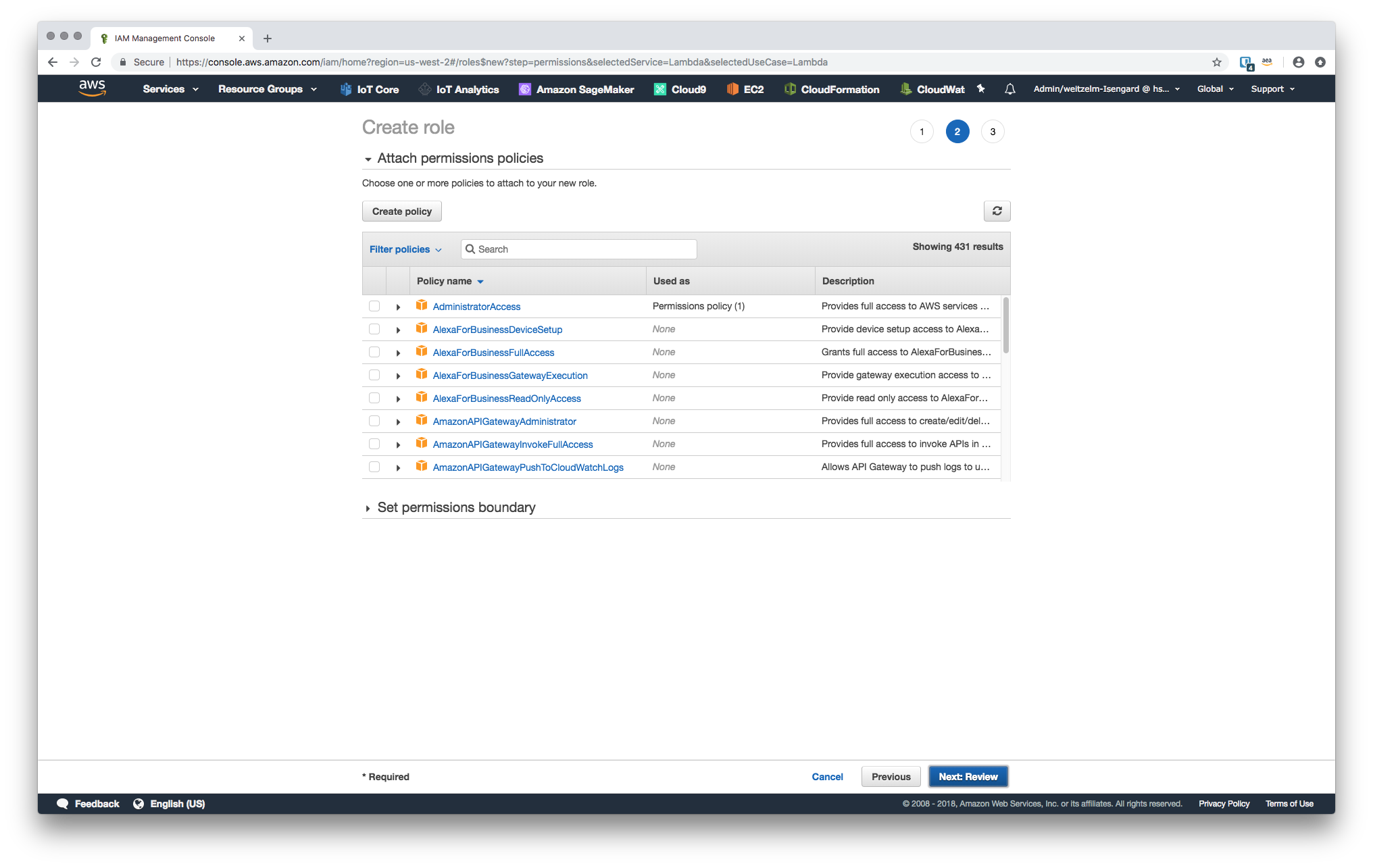The width and height of the screenshot is (1373, 868).
Task: Click the Create policy button
Action: pyautogui.click(x=402, y=211)
